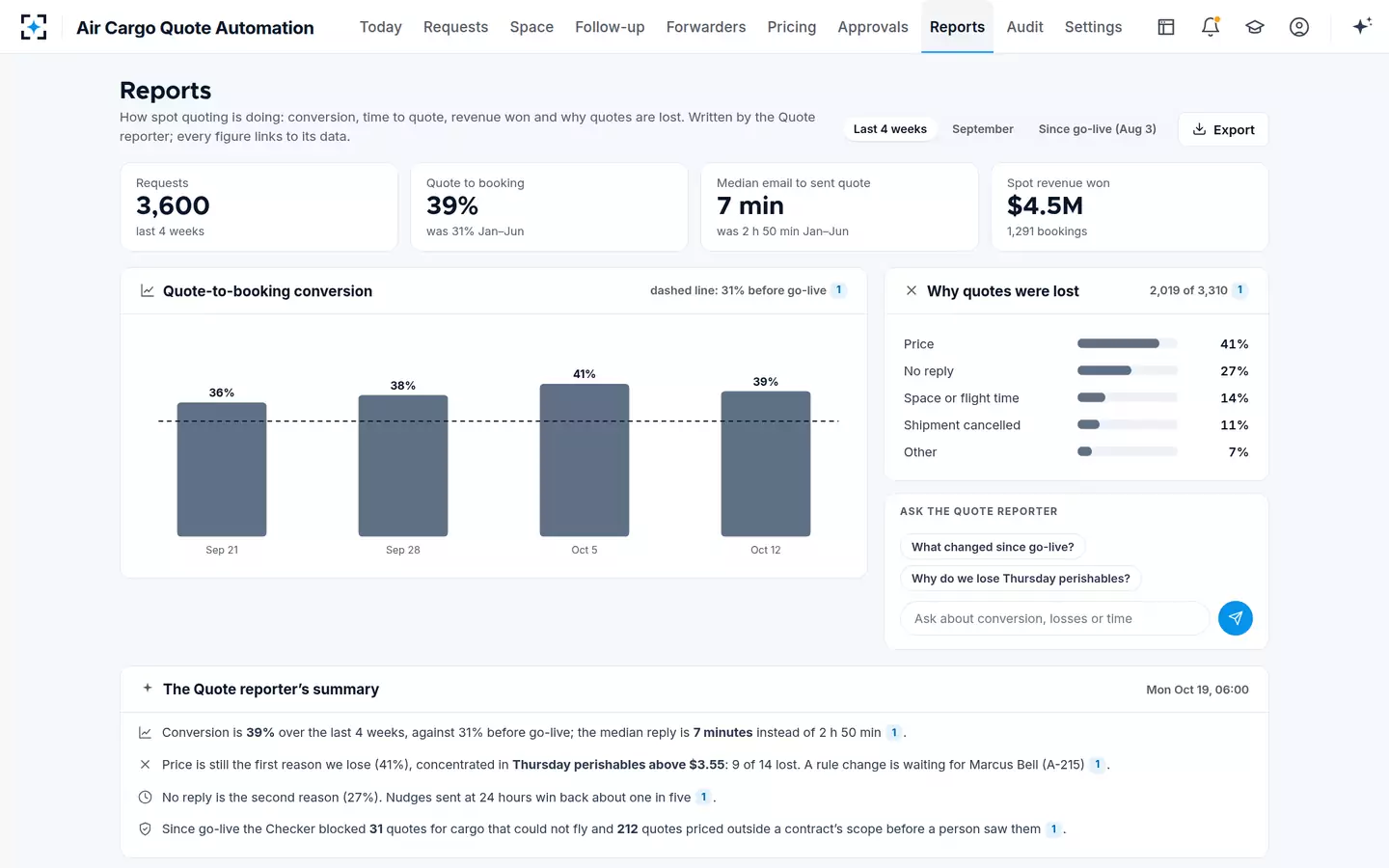
Task: Open the layout panel icon
Action: click(1166, 27)
